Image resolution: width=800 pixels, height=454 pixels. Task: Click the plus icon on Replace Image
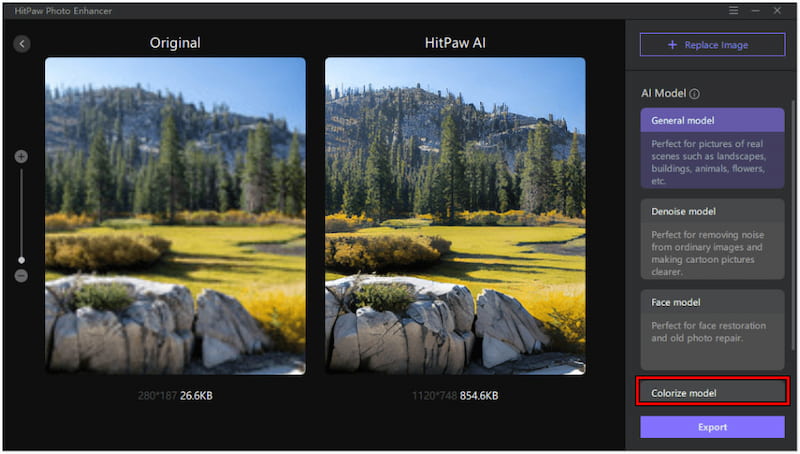coord(672,45)
